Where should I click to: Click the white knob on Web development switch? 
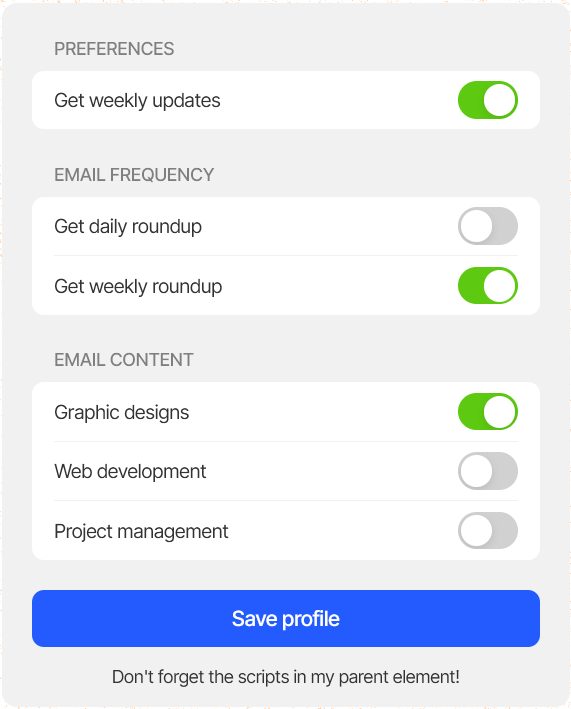point(476,471)
